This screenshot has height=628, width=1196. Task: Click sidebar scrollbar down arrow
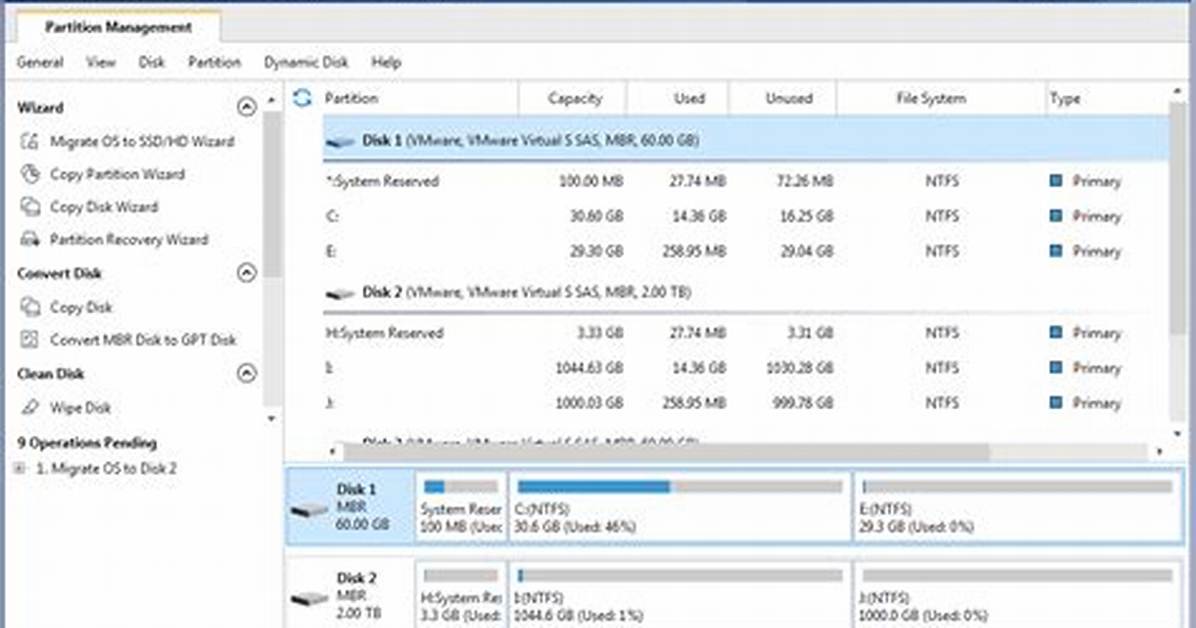pos(272,418)
